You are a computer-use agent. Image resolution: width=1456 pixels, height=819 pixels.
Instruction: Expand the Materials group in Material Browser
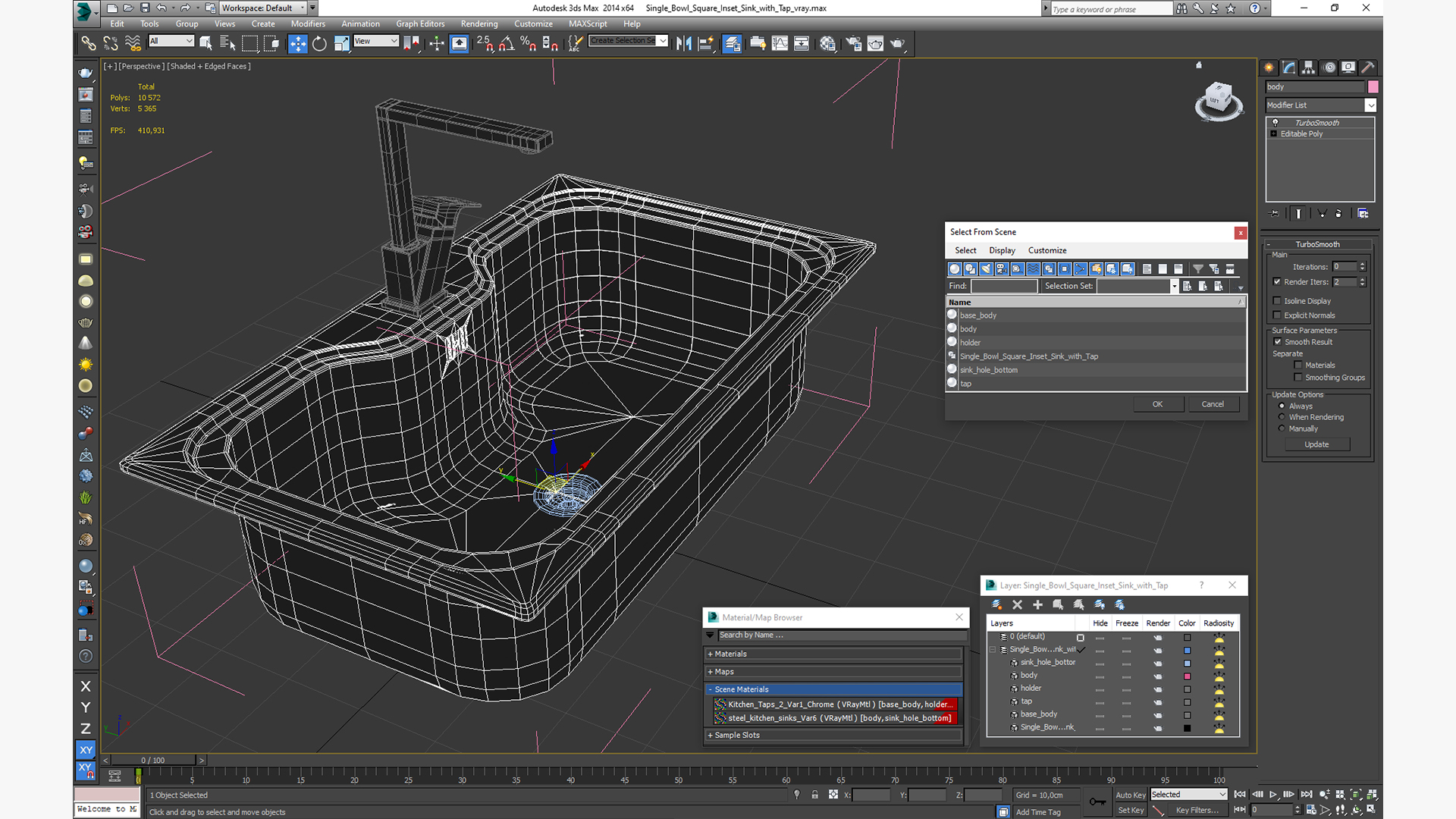tap(833, 654)
